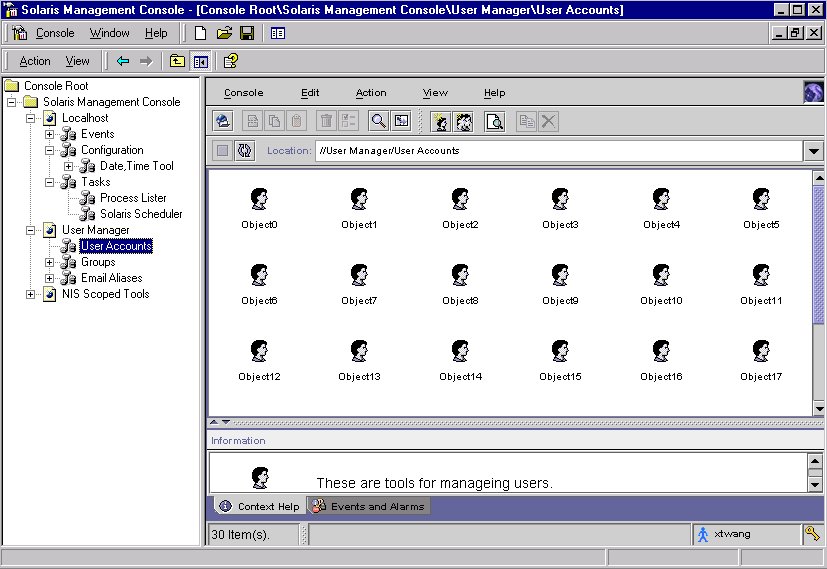The height and width of the screenshot is (569, 827).
Task: Click the xtwang user icon in the status bar
Action: click(703, 534)
